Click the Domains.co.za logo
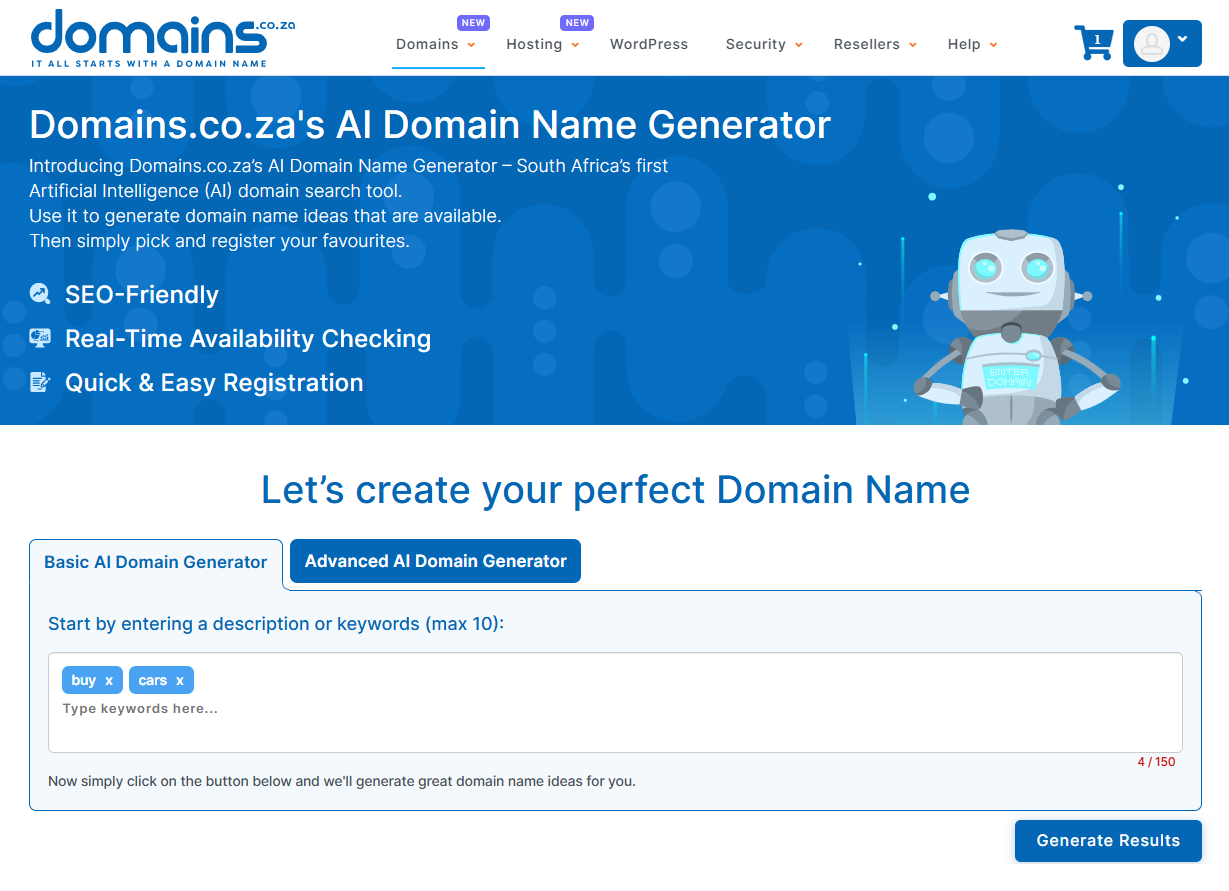This screenshot has height=891, width=1229. coord(163,38)
